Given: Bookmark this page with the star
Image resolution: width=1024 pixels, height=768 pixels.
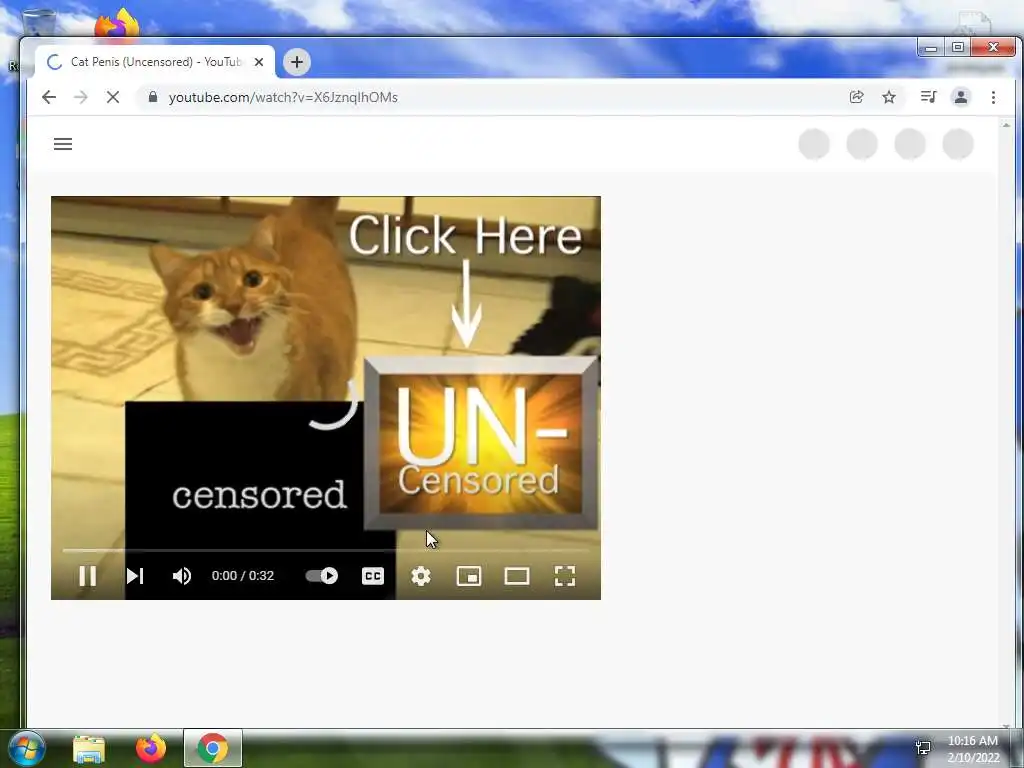Looking at the screenshot, I should [889, 97].
